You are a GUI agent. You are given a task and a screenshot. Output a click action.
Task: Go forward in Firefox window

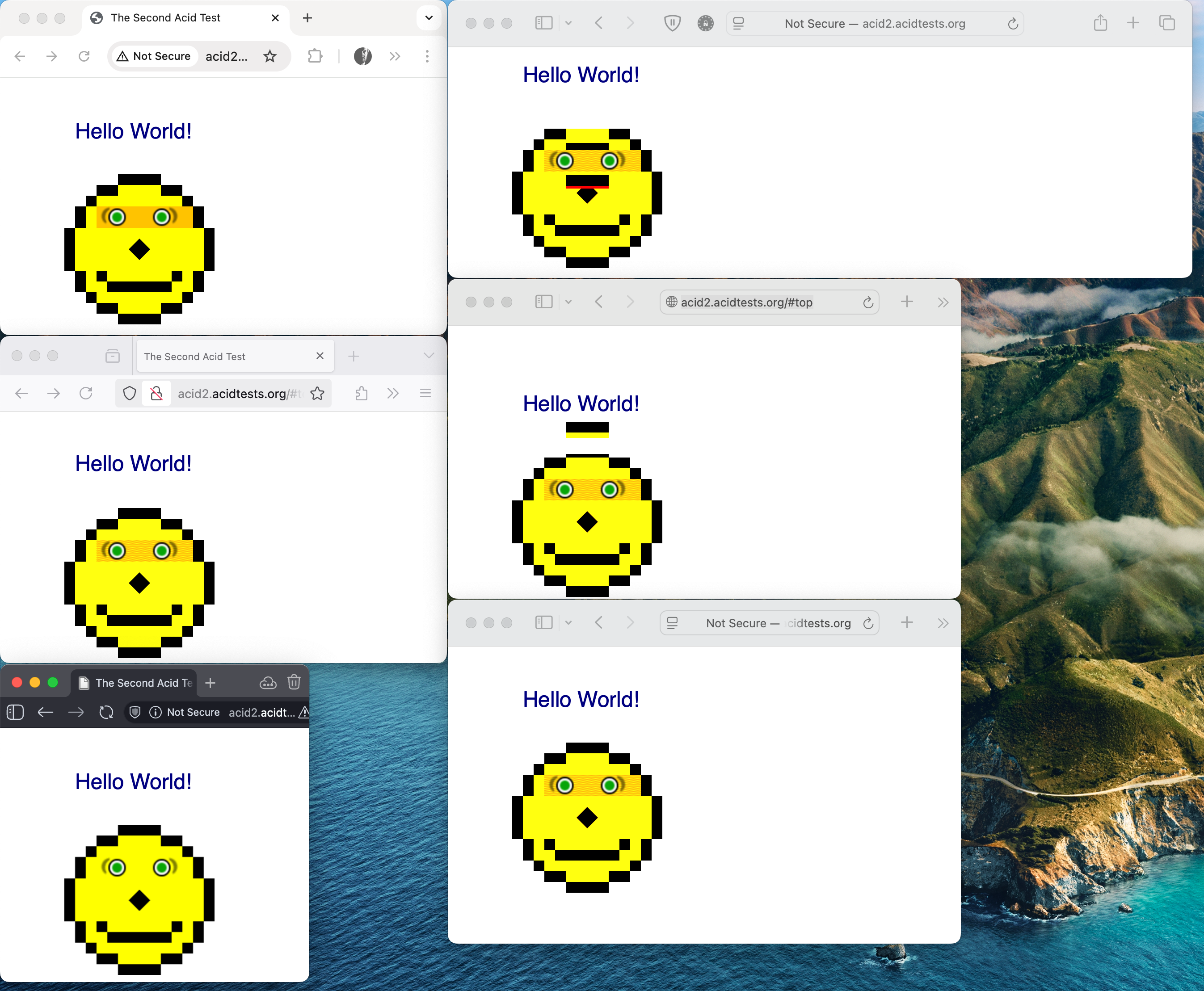tap(54, 393)
